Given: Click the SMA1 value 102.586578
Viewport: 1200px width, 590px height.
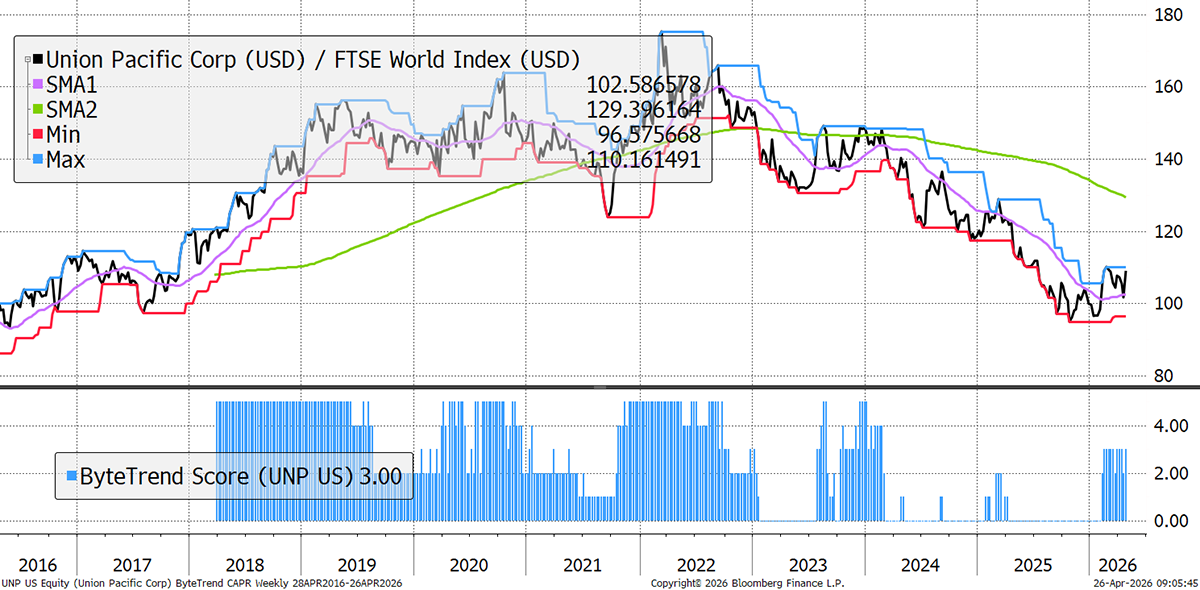Looking at the screenshot, I should pos(643,85).
